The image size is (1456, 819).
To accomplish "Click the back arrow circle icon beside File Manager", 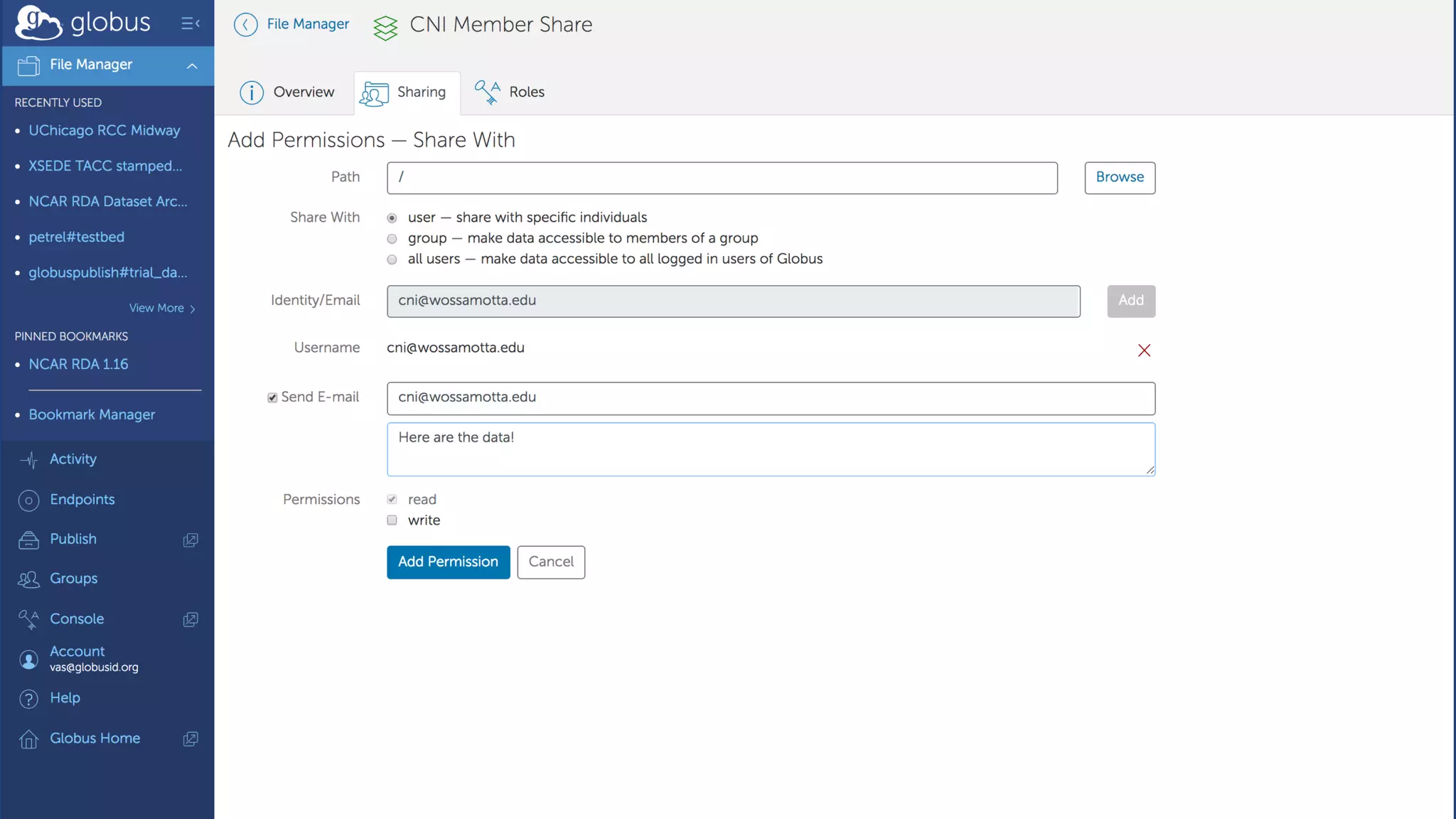I will 245,25.
